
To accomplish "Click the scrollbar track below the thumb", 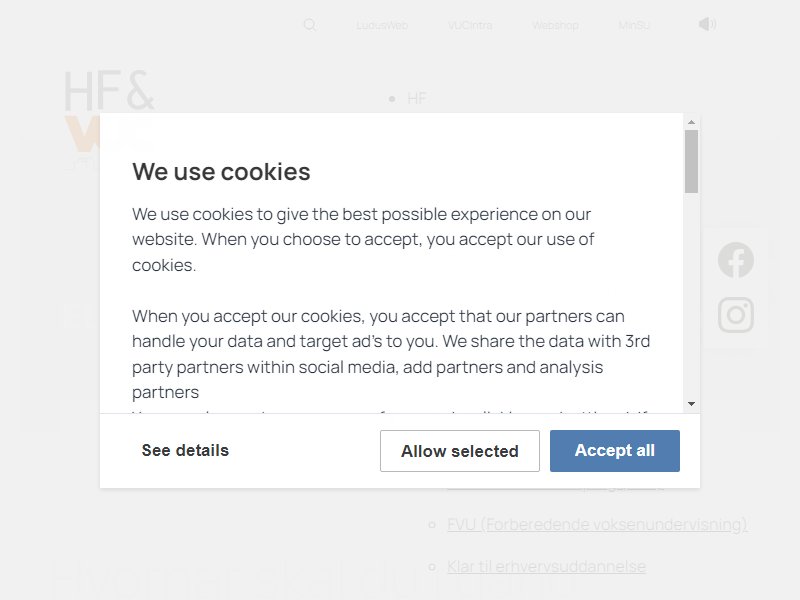I will (x=691, y=295).
